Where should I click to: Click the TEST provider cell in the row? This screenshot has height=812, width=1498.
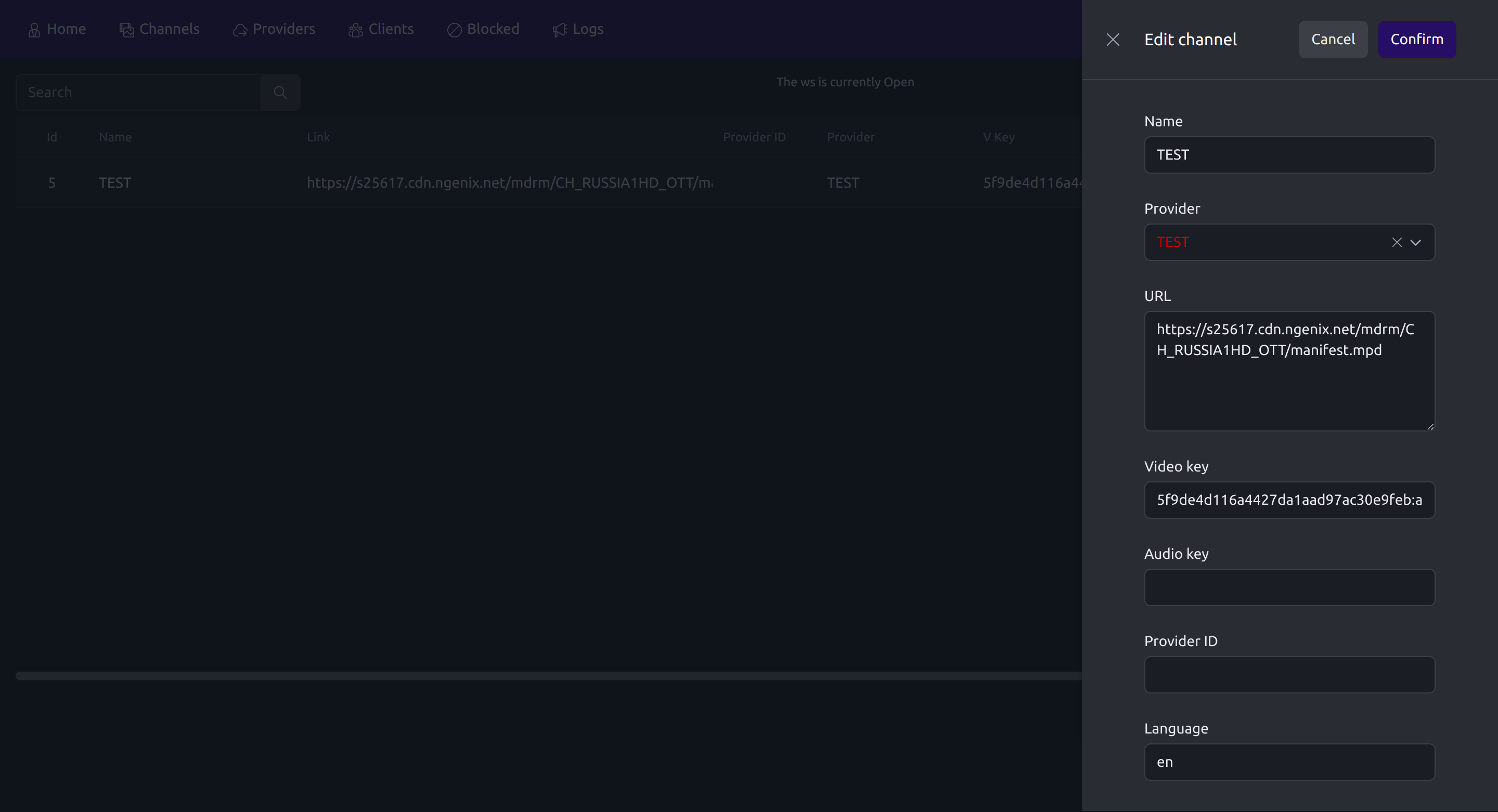(843, 183)
